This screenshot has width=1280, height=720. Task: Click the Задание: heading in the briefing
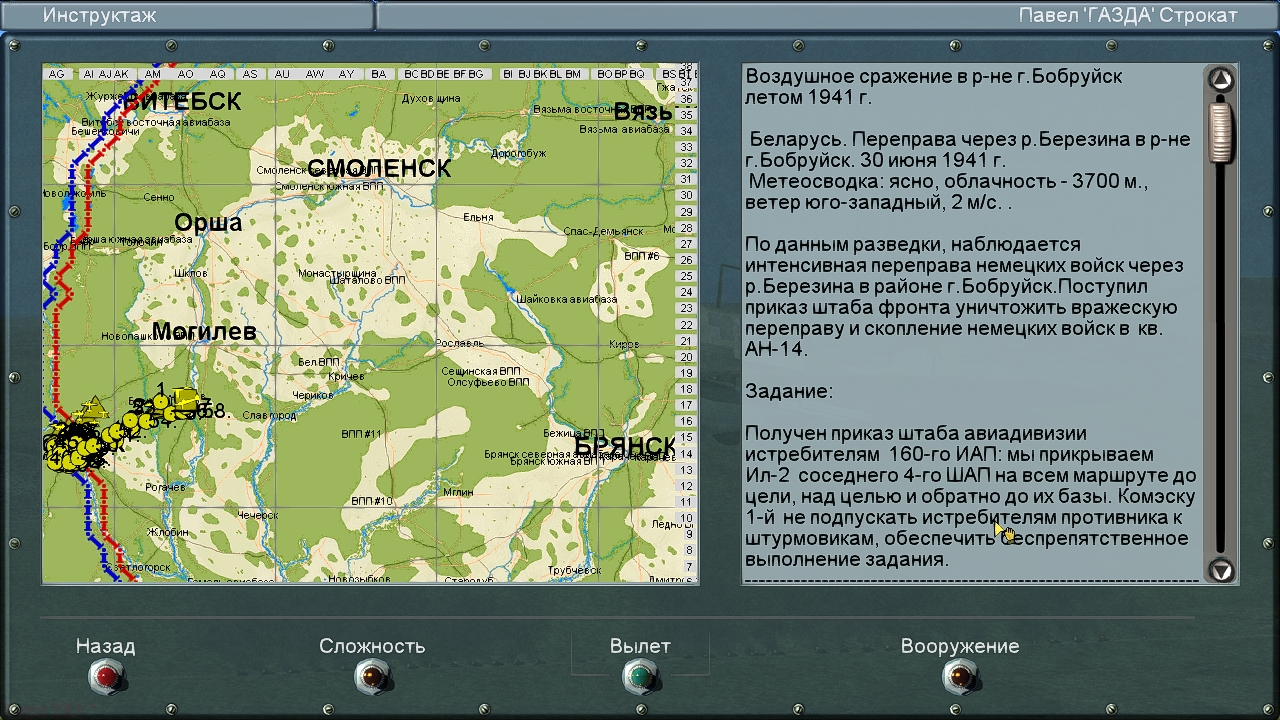click(789, 391)
